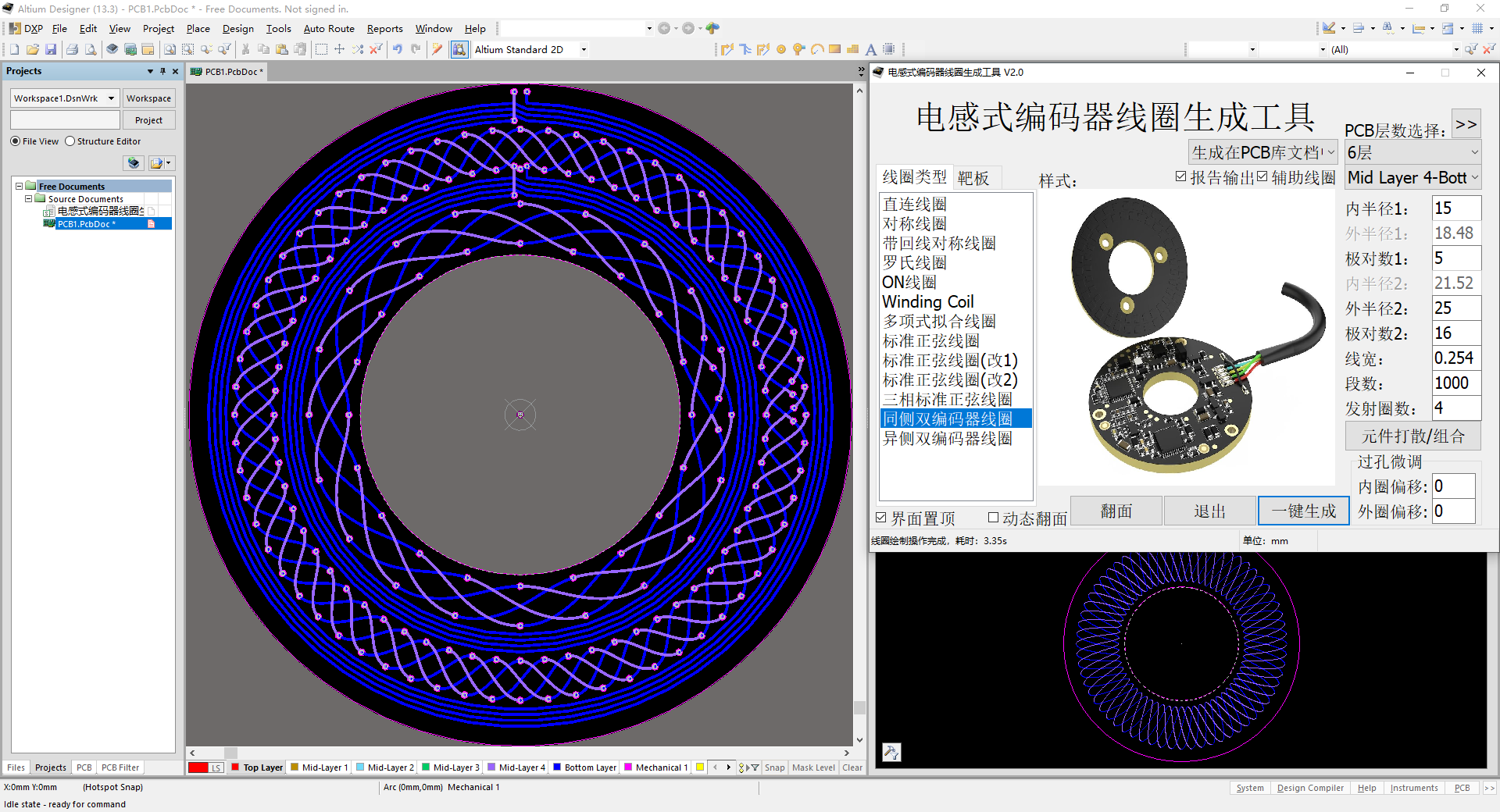Open the Auto Route menu

pyautogui.click(x=329, y=29)
